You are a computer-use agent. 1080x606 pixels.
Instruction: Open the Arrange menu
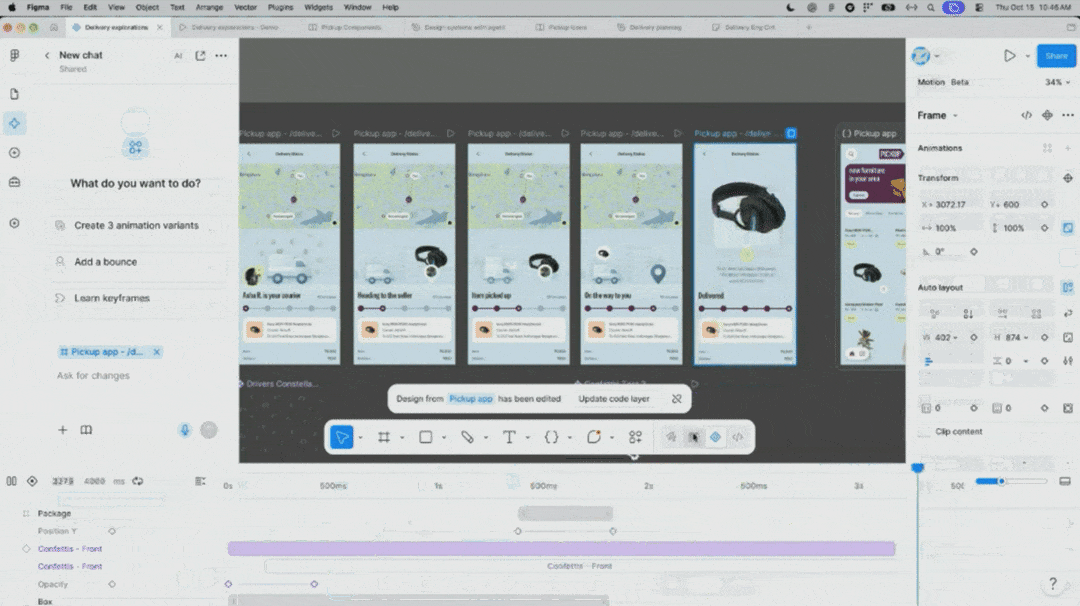click(209, 7)
